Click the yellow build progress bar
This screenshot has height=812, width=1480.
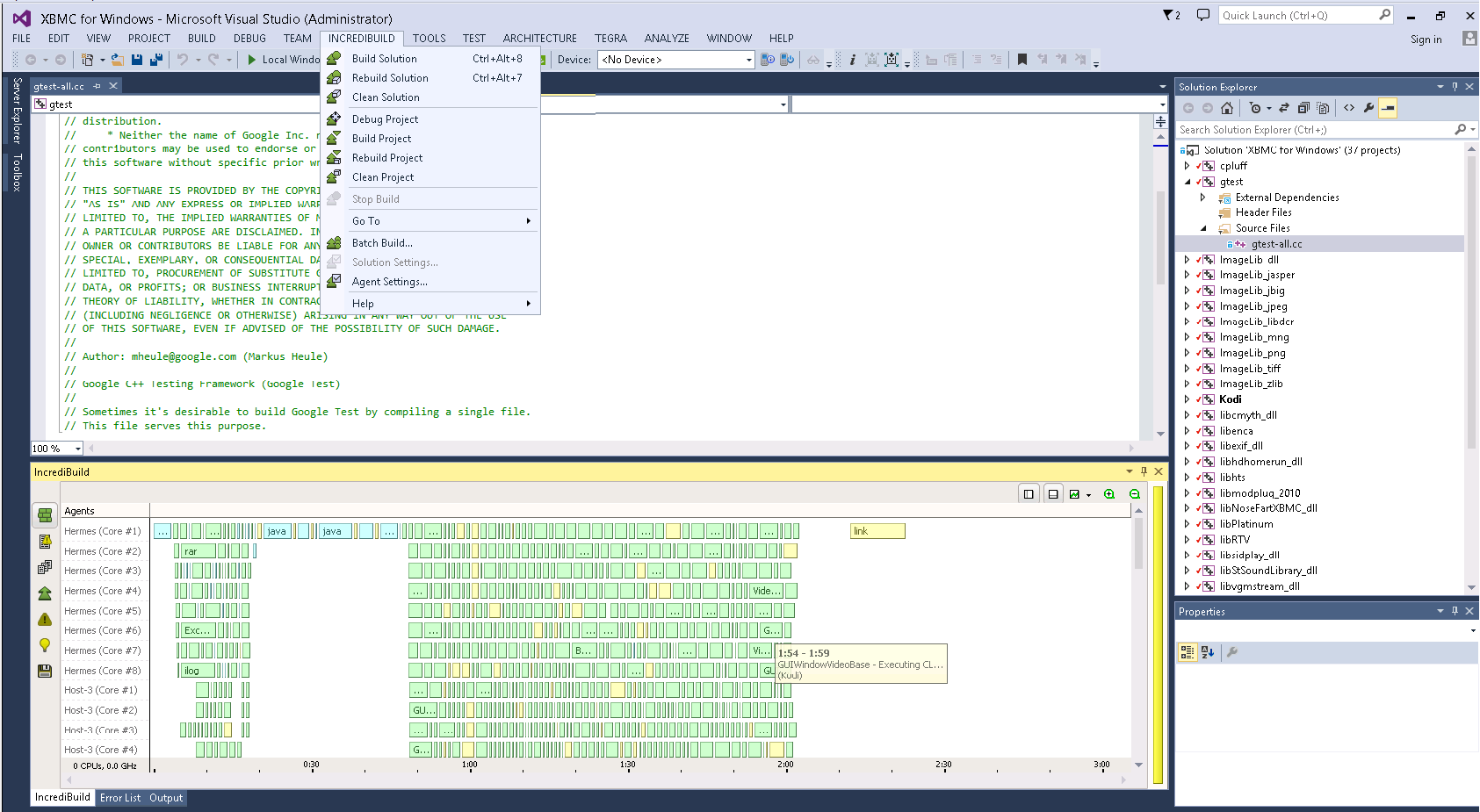coord(1159,634)
